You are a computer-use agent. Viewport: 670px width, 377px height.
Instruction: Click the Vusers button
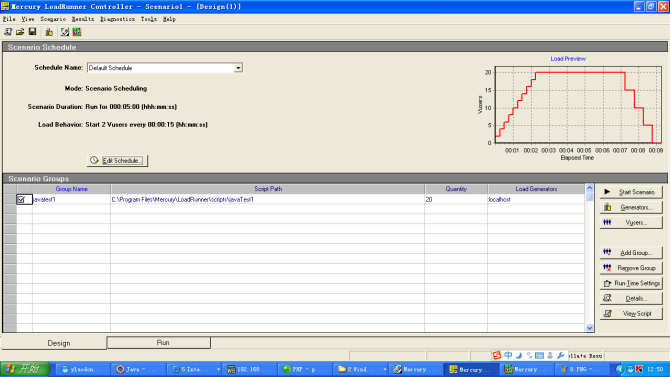click(x=631, y=223)
